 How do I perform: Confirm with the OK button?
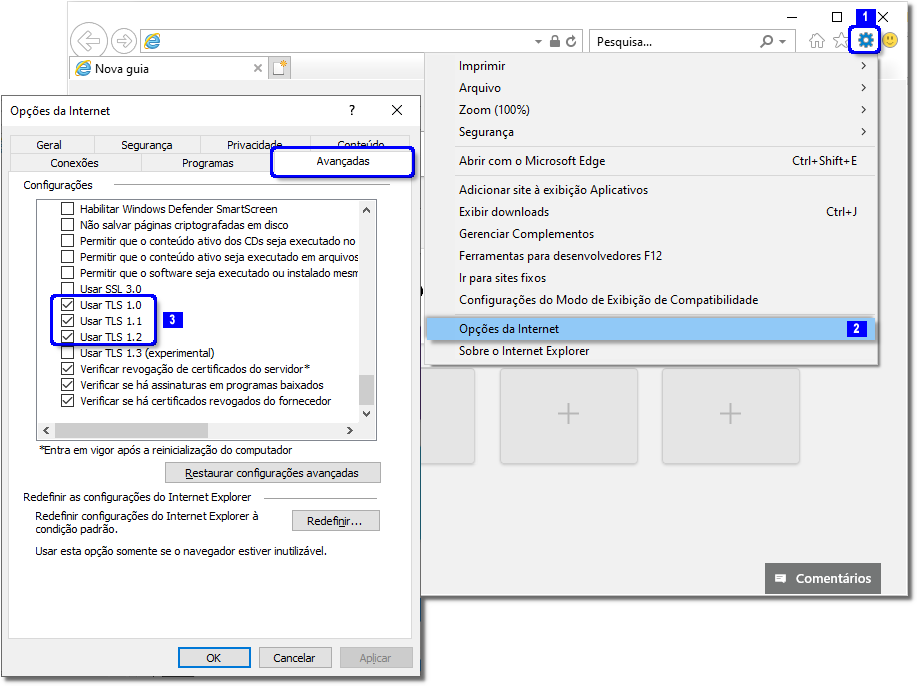(x=214, y=657)
